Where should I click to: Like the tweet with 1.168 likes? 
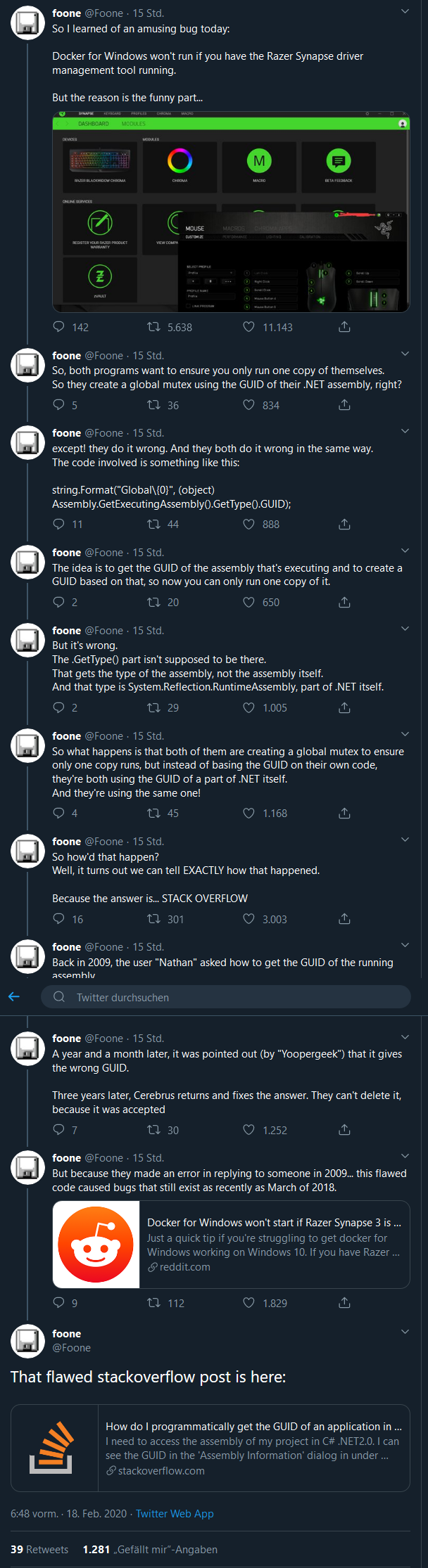tap(248, 814)
